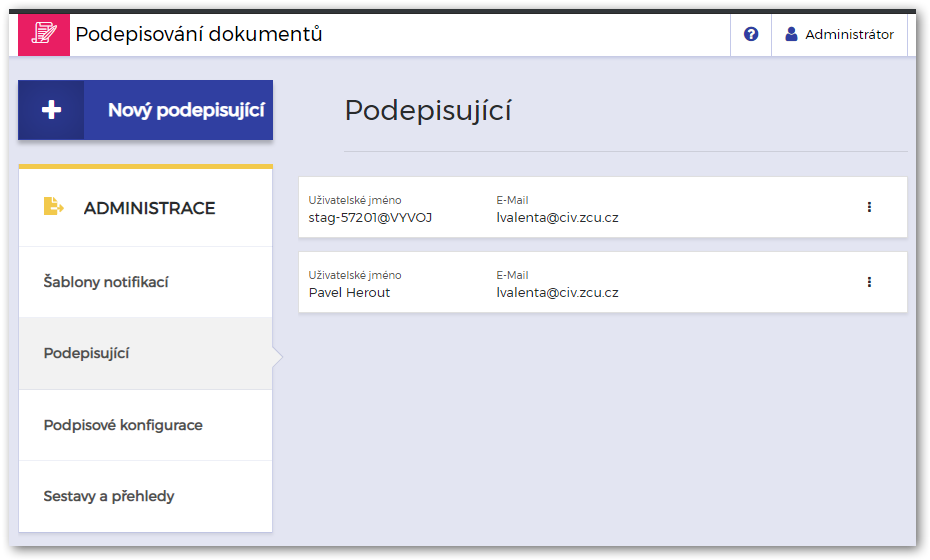Click the e-mail in the stag-57201@VYVOJ row
This screenshot has width=930, height=560.
[x=557, y=217]
